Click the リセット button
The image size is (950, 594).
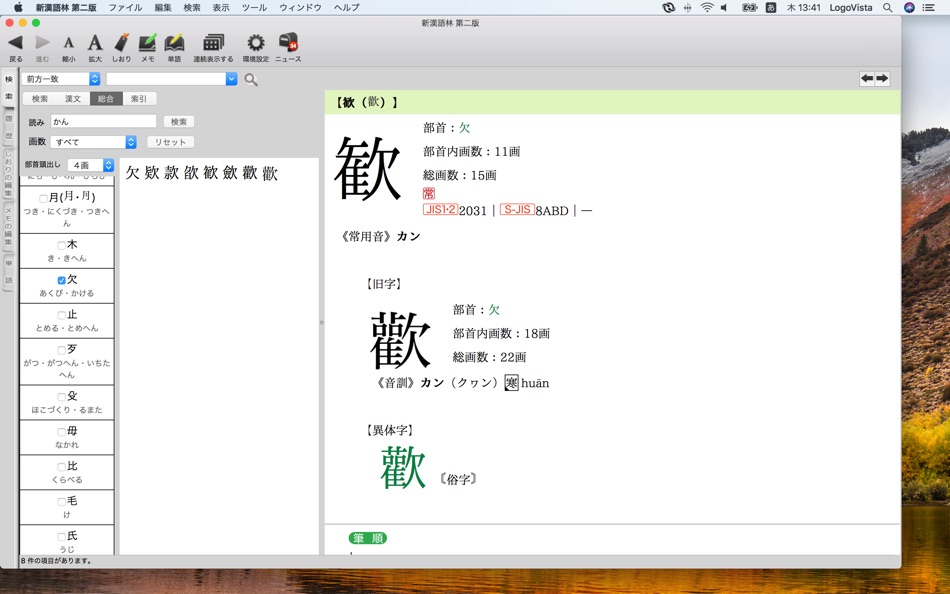170,142
